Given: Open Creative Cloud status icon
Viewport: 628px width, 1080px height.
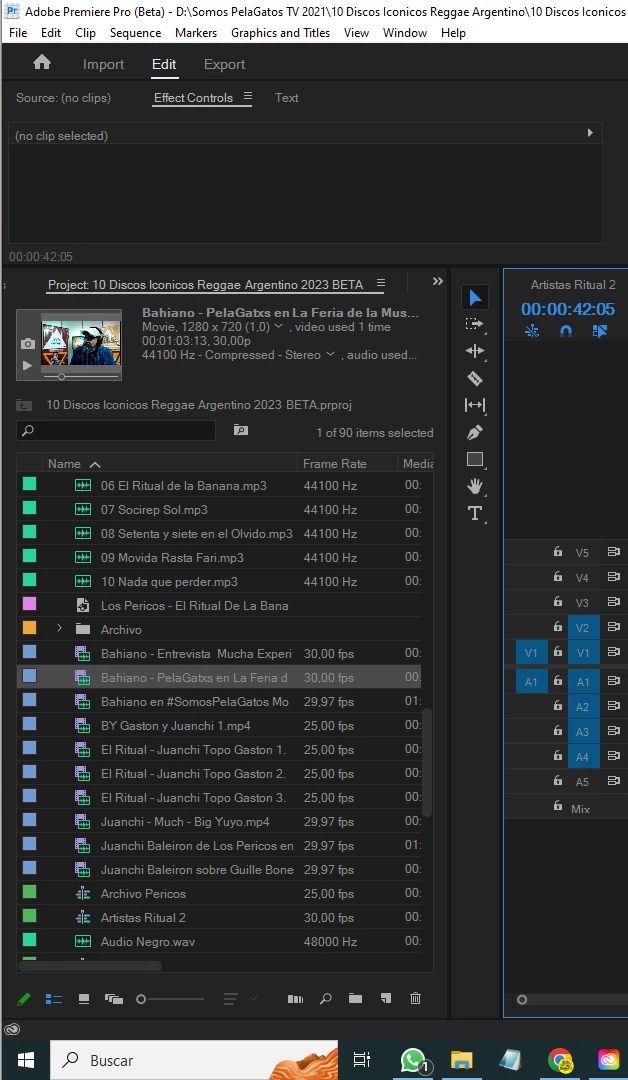Looking at the screenshot, I should (12, 1030).
